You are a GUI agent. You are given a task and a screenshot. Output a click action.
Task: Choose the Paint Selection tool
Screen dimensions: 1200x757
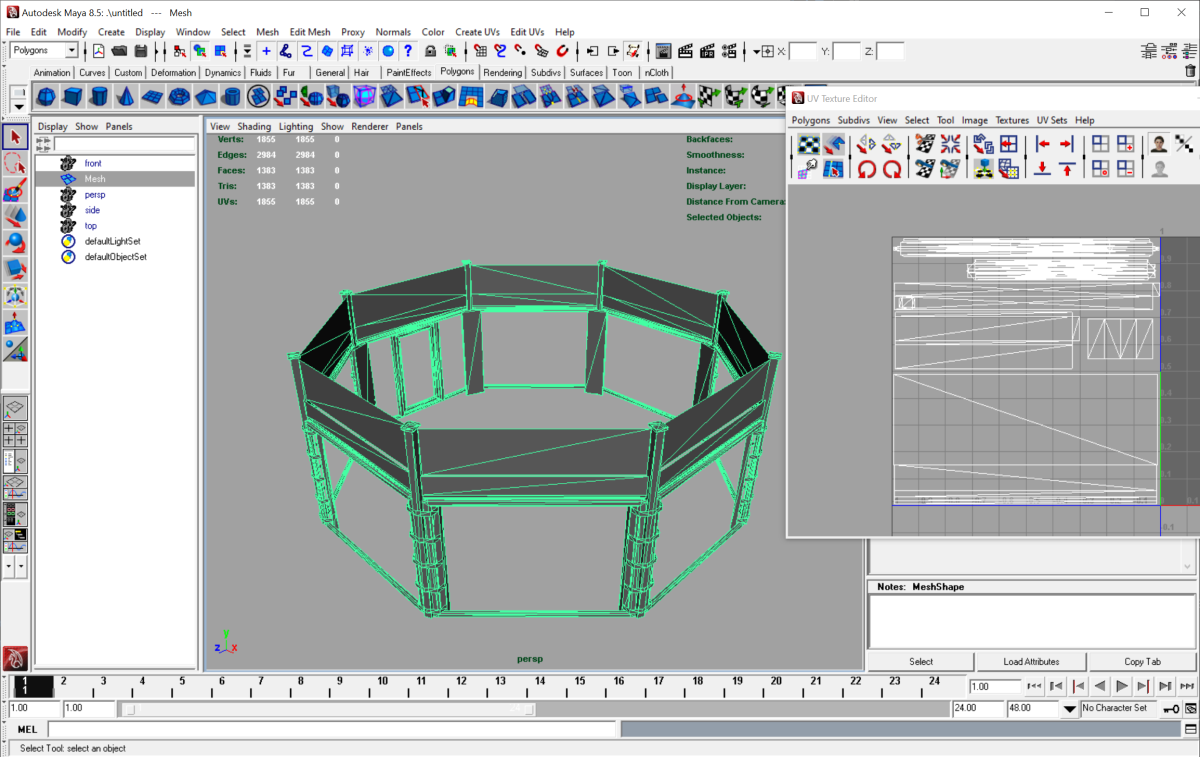point(15,190)
